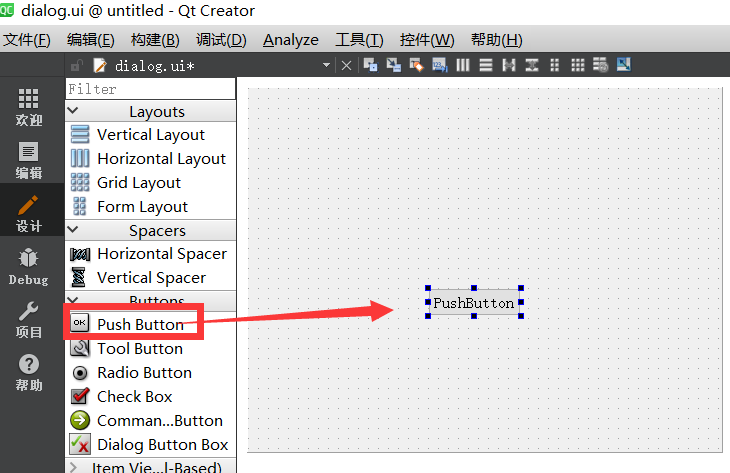Image resolution: width=730 pixels, height=473 pixels.
Task: Open the 项目 (Projects) mode
Action: (28, 319)
